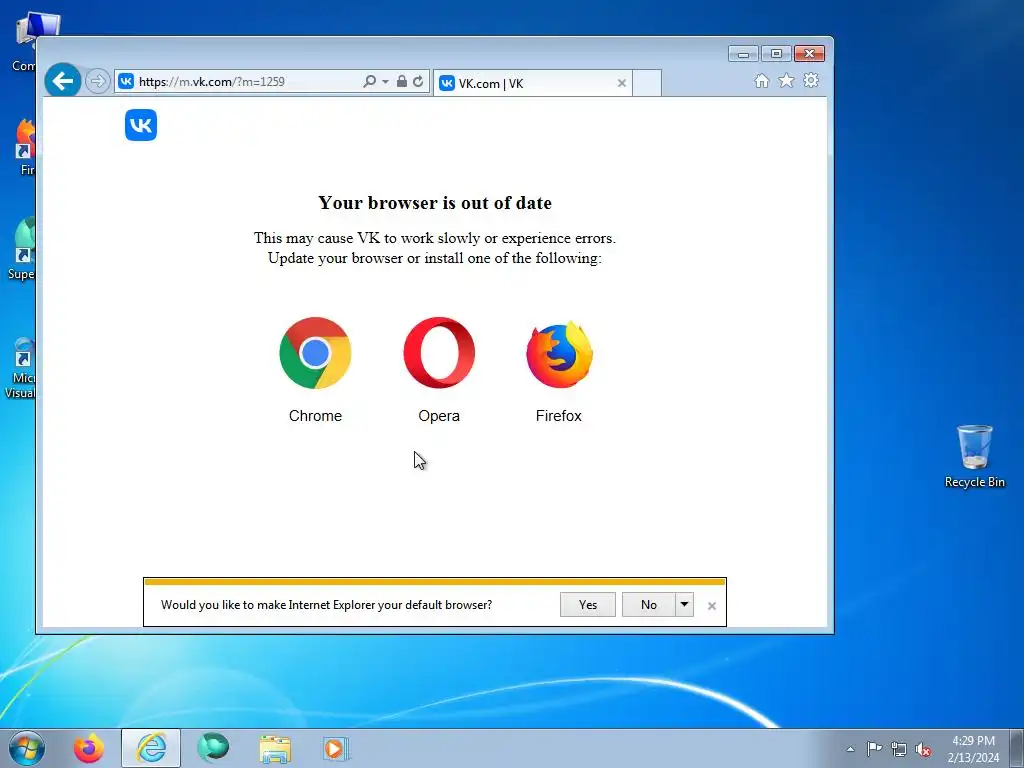Show hidden tray icons arrow

point(850,749)
